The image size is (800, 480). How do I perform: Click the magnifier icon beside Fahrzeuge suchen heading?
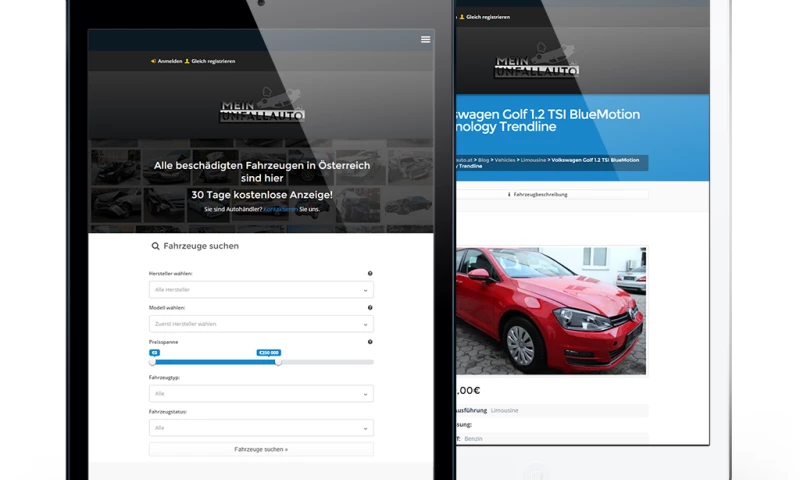coord(156,246)
